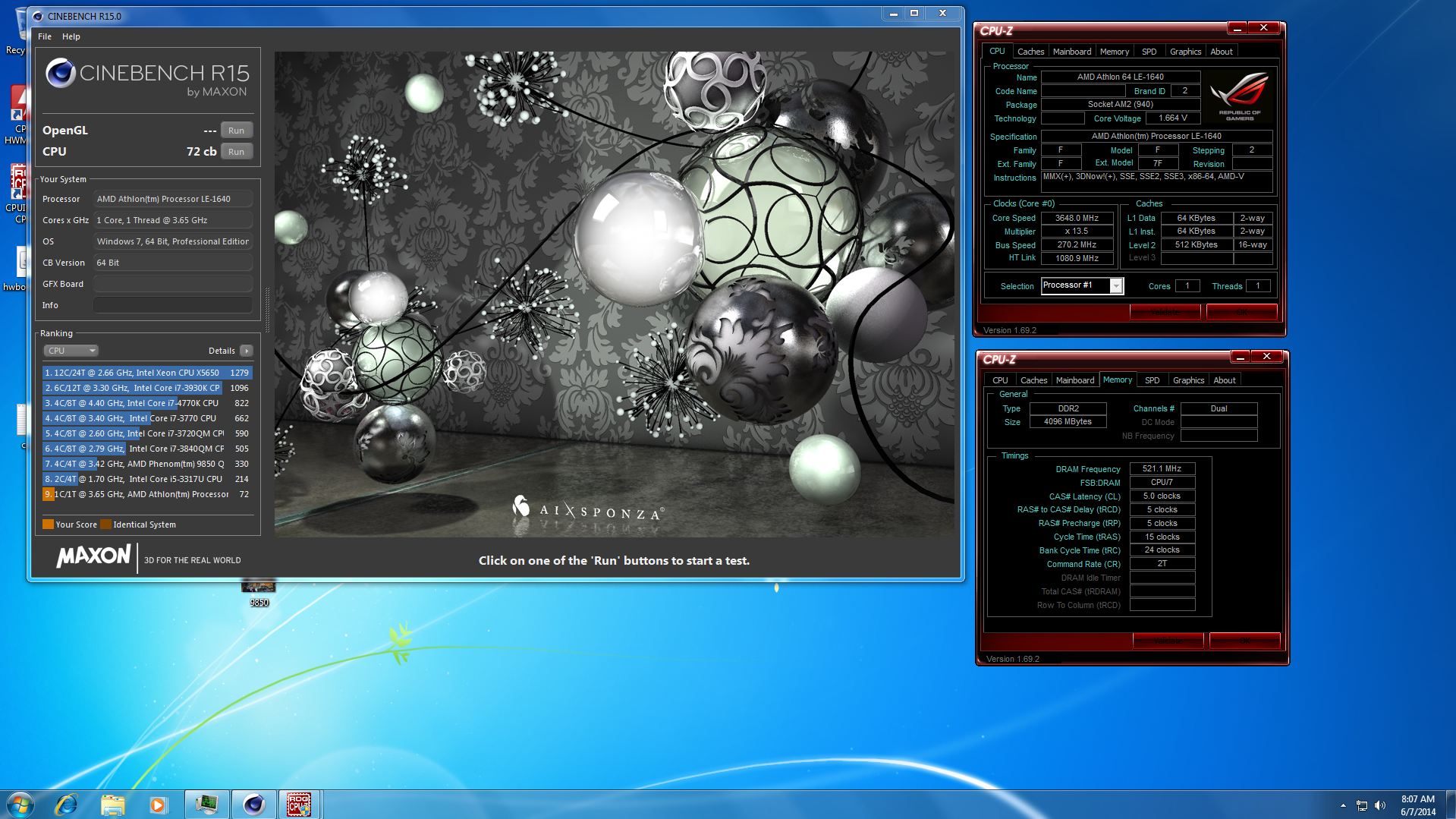Open Windows Explorer folder icon on taskbar

[112, 804]
